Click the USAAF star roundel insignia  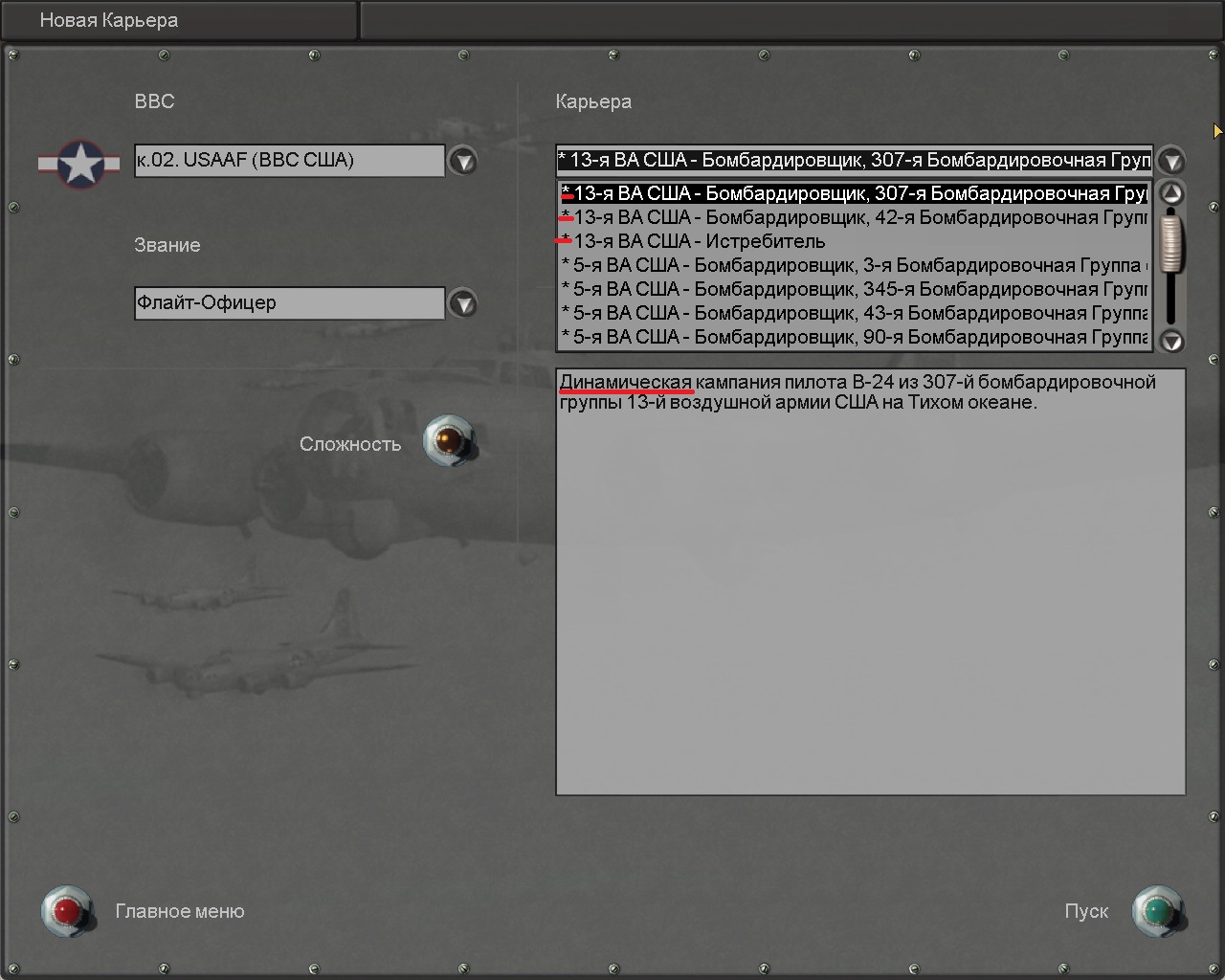[x=80, y=164]
